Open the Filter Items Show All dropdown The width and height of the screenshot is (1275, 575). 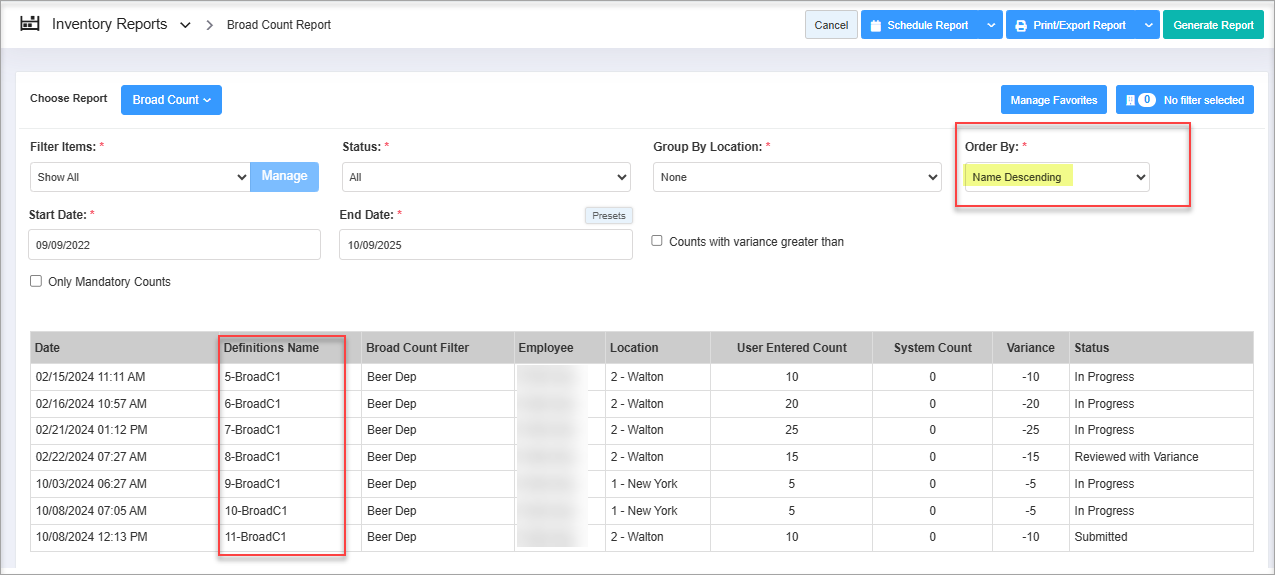[x=140, y=177]
